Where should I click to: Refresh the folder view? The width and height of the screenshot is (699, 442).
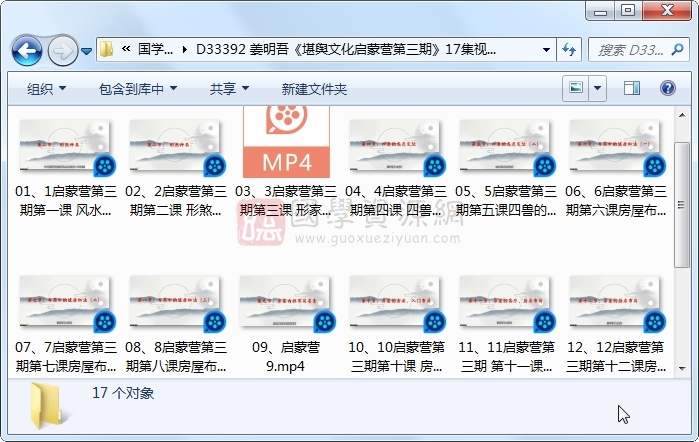click(568, 50)
